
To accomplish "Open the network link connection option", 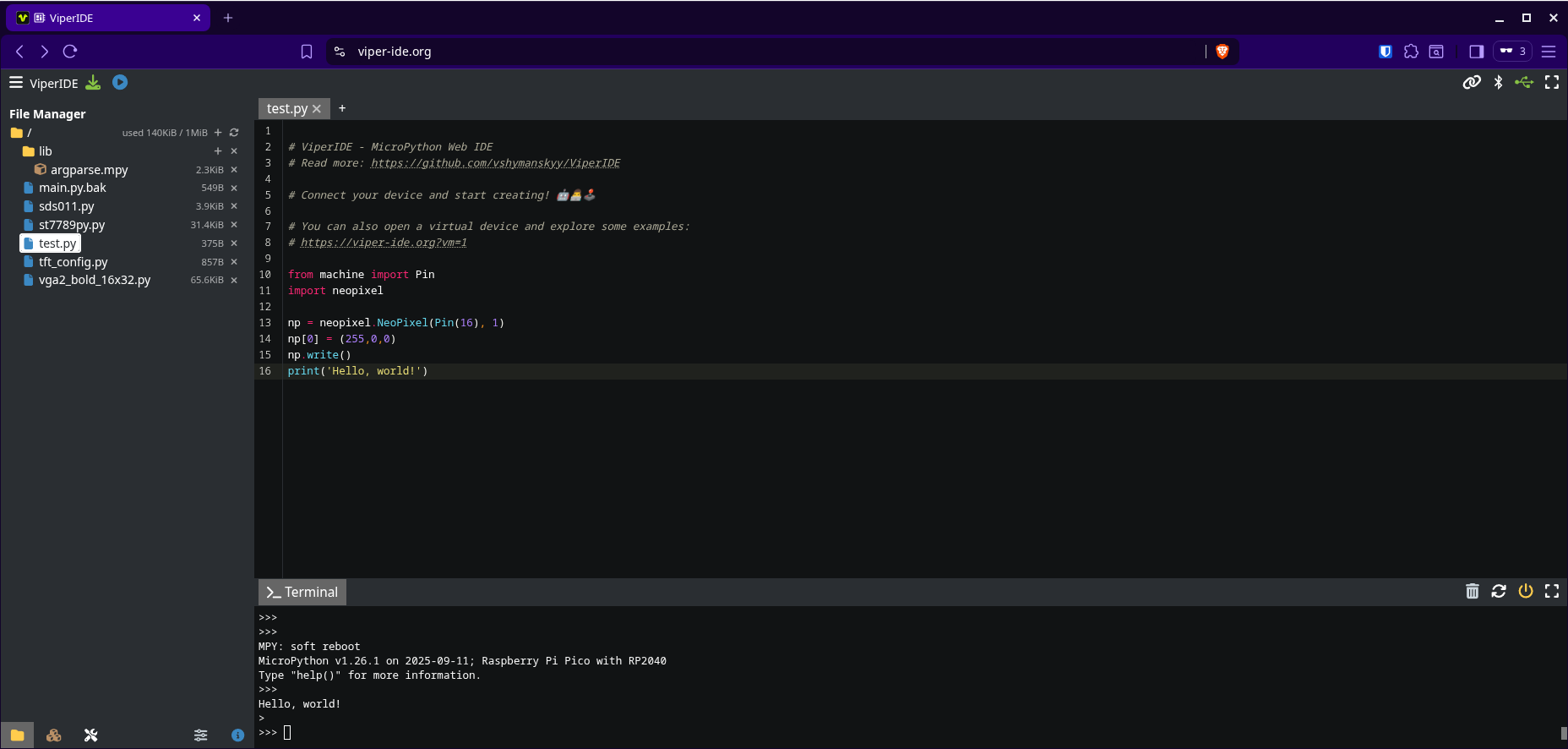I will coord(1471,82).
